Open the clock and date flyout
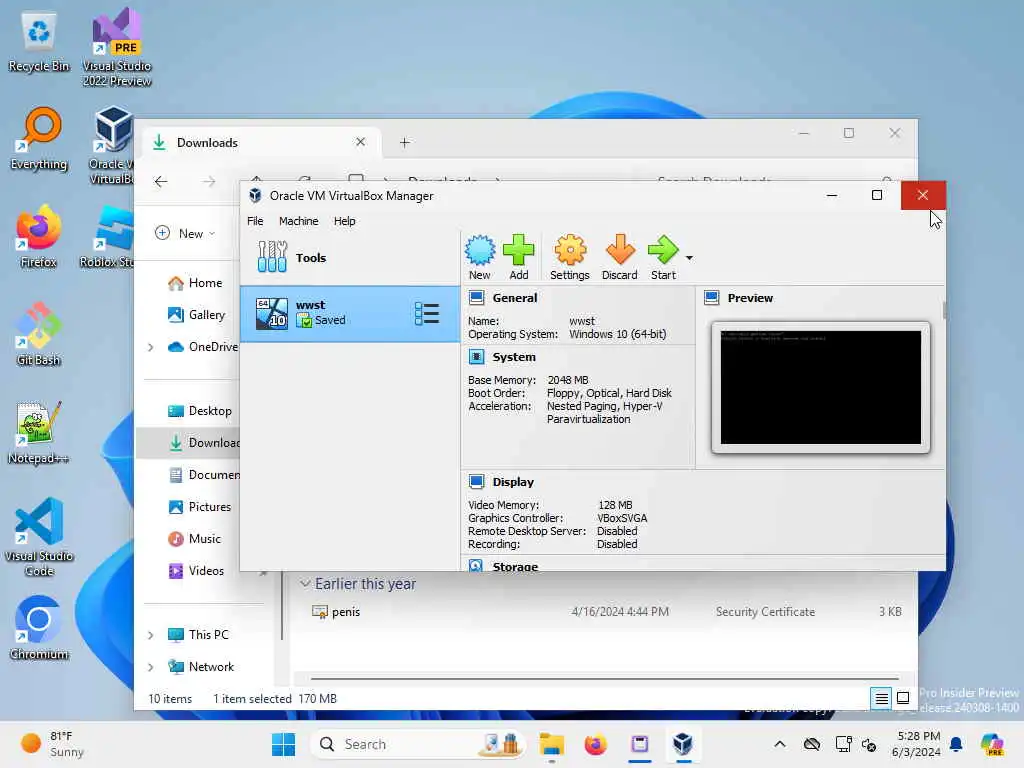1024x768 pixels. point(916,744)
